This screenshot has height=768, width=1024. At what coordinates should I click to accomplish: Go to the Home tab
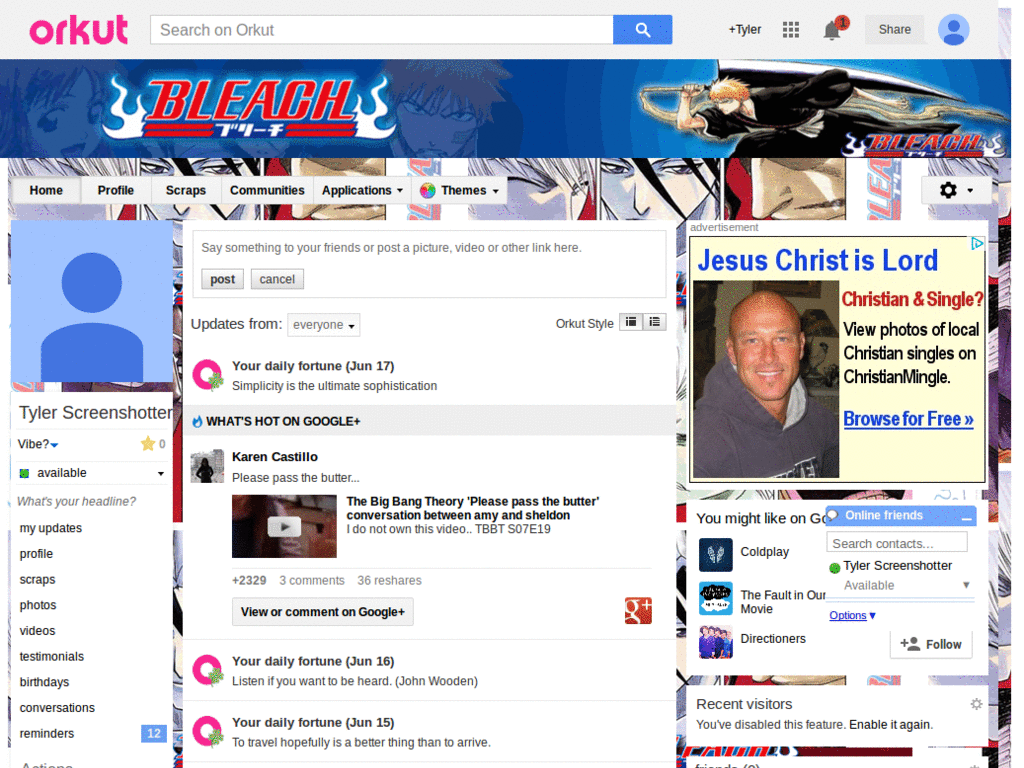point(46,190)
